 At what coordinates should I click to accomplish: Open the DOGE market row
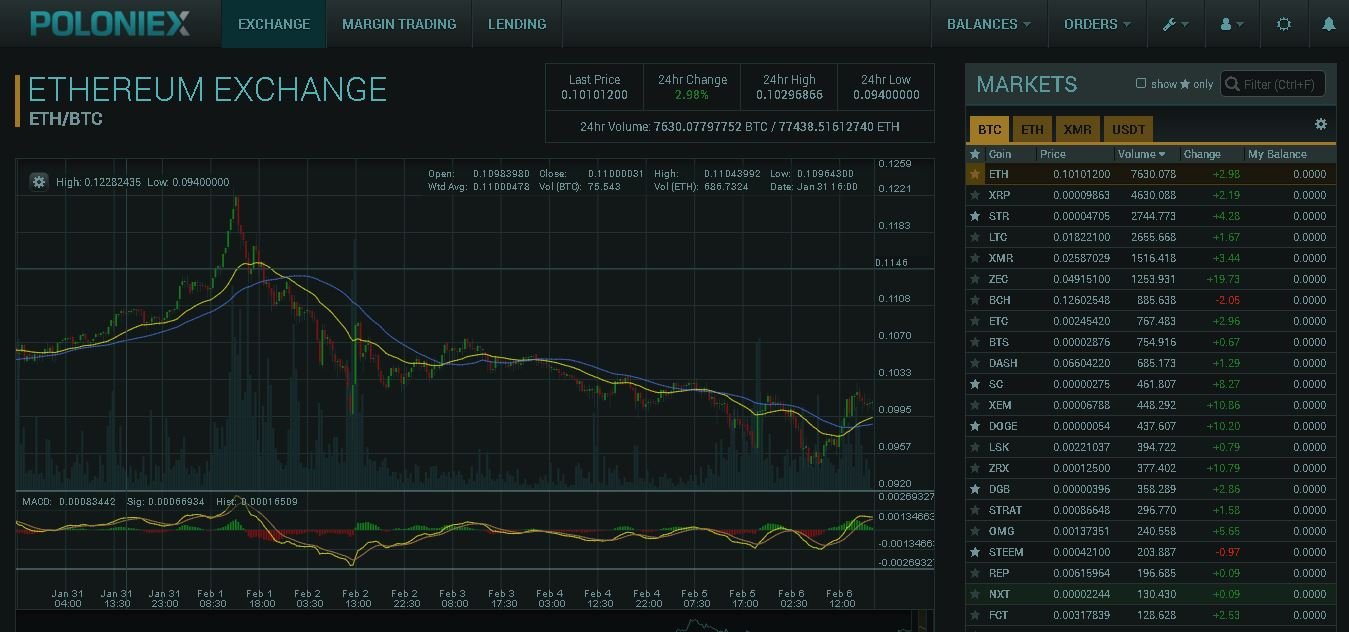pyautogui.click(x=1150, y=426)
